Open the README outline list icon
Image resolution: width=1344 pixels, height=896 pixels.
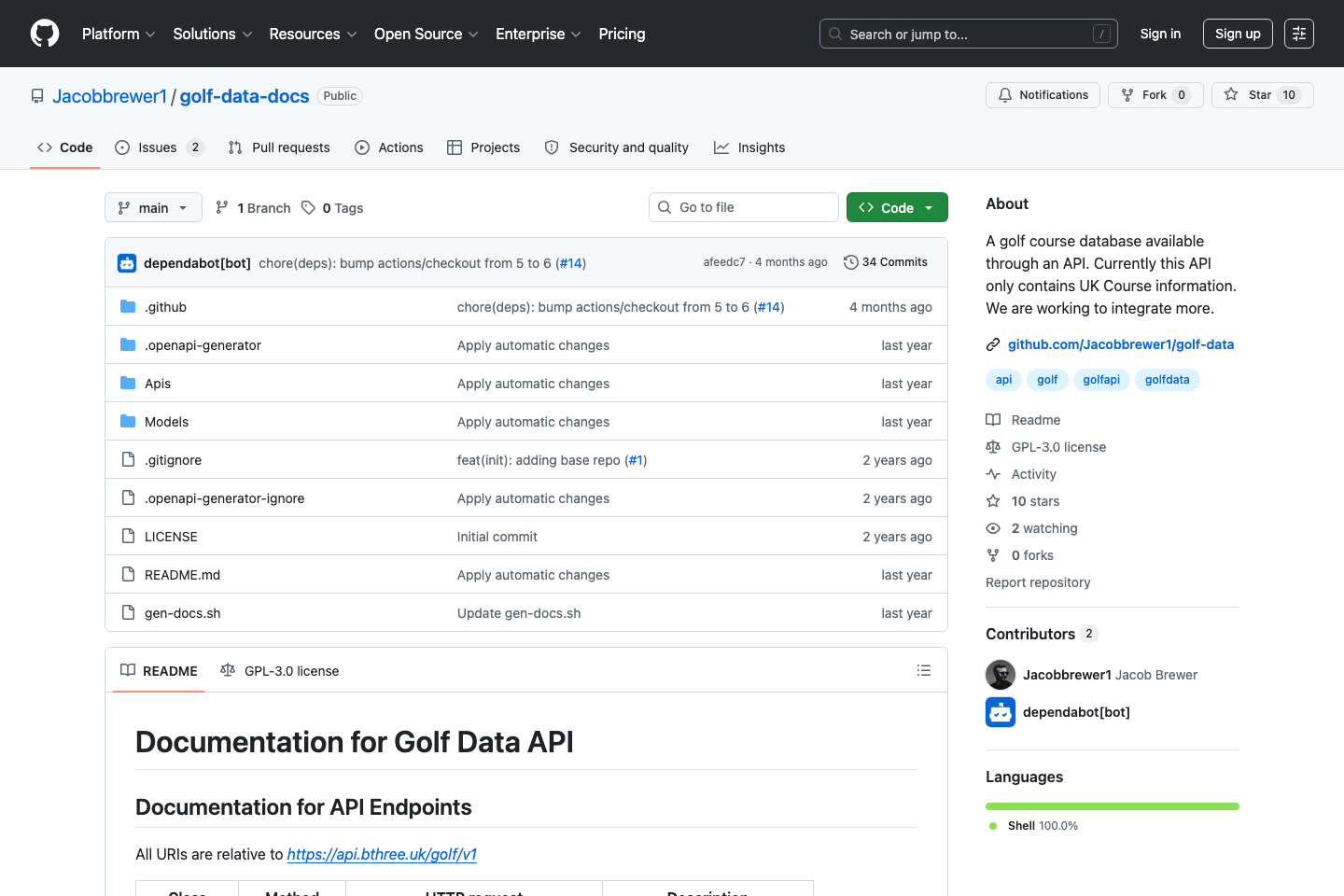[923, 670]
